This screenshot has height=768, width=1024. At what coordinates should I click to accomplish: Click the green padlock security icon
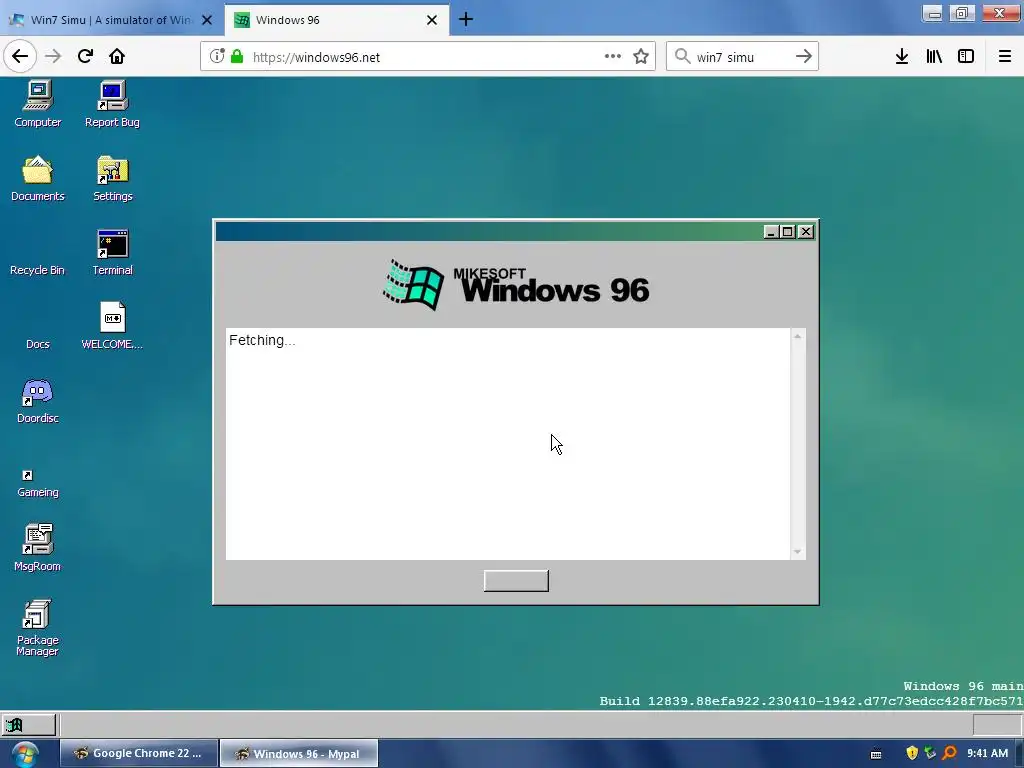237,56
